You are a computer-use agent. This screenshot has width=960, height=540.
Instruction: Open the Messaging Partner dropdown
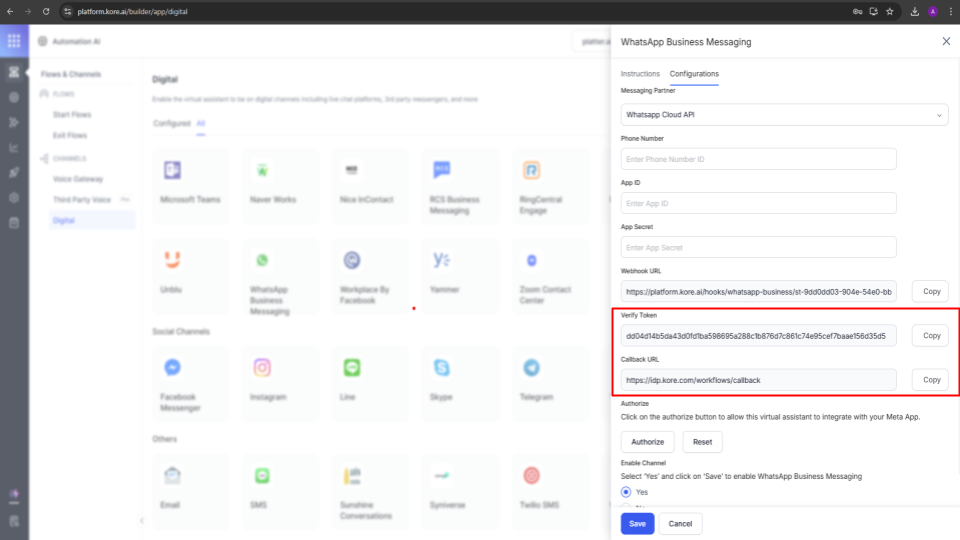[x=784, y=114]
